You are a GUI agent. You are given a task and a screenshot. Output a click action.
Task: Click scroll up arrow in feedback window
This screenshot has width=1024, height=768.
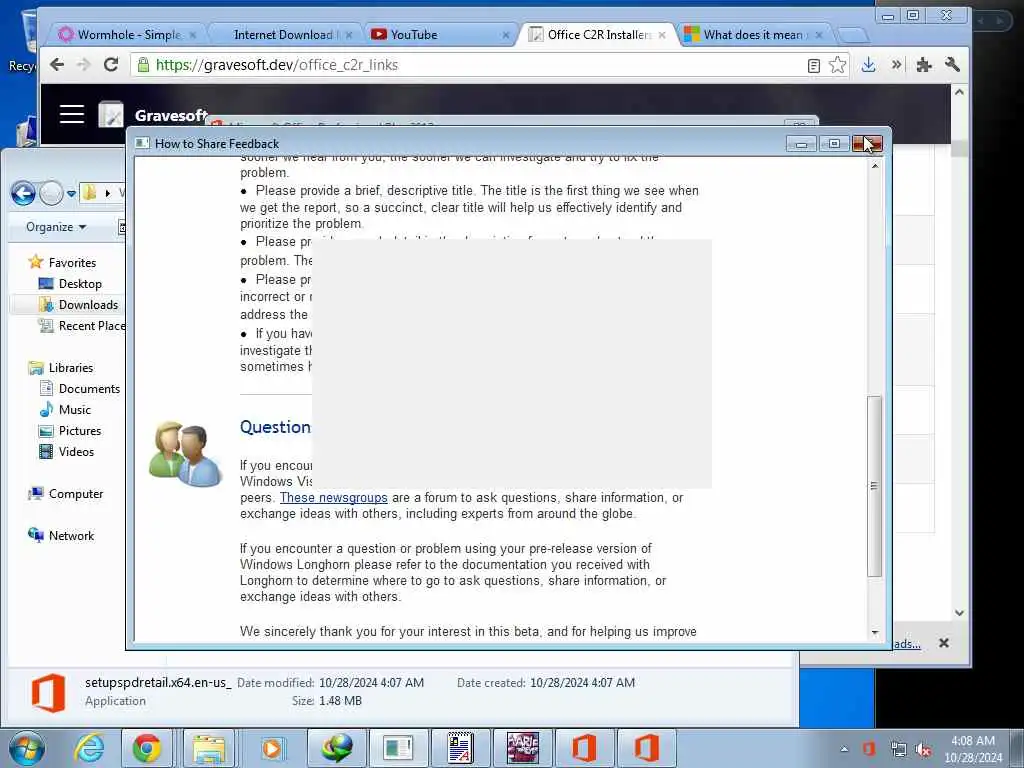[x=874, y=166]
